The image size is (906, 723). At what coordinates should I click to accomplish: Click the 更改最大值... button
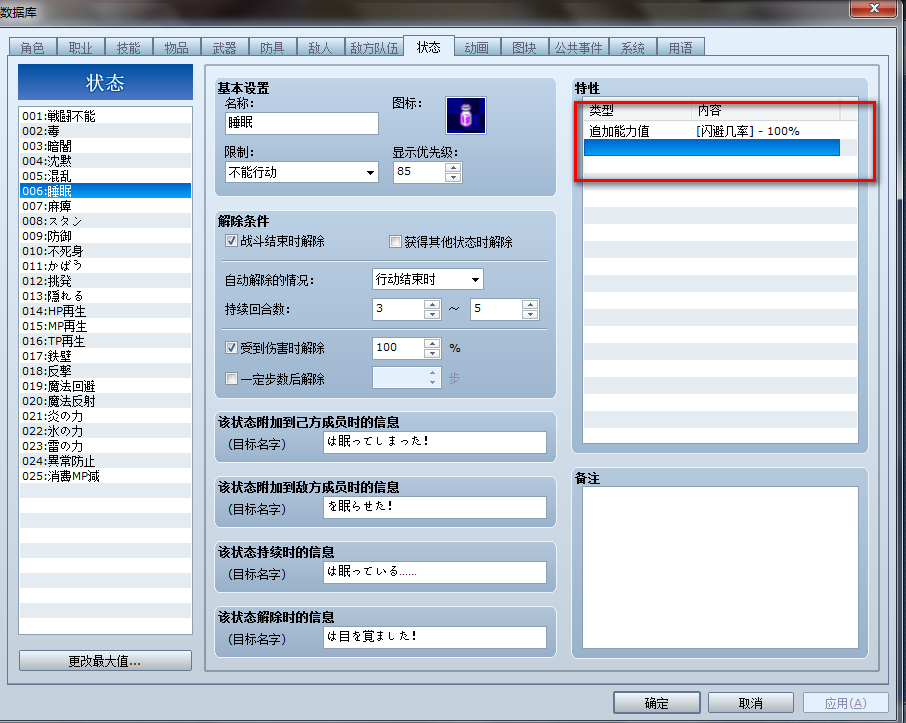coord(105,661)
